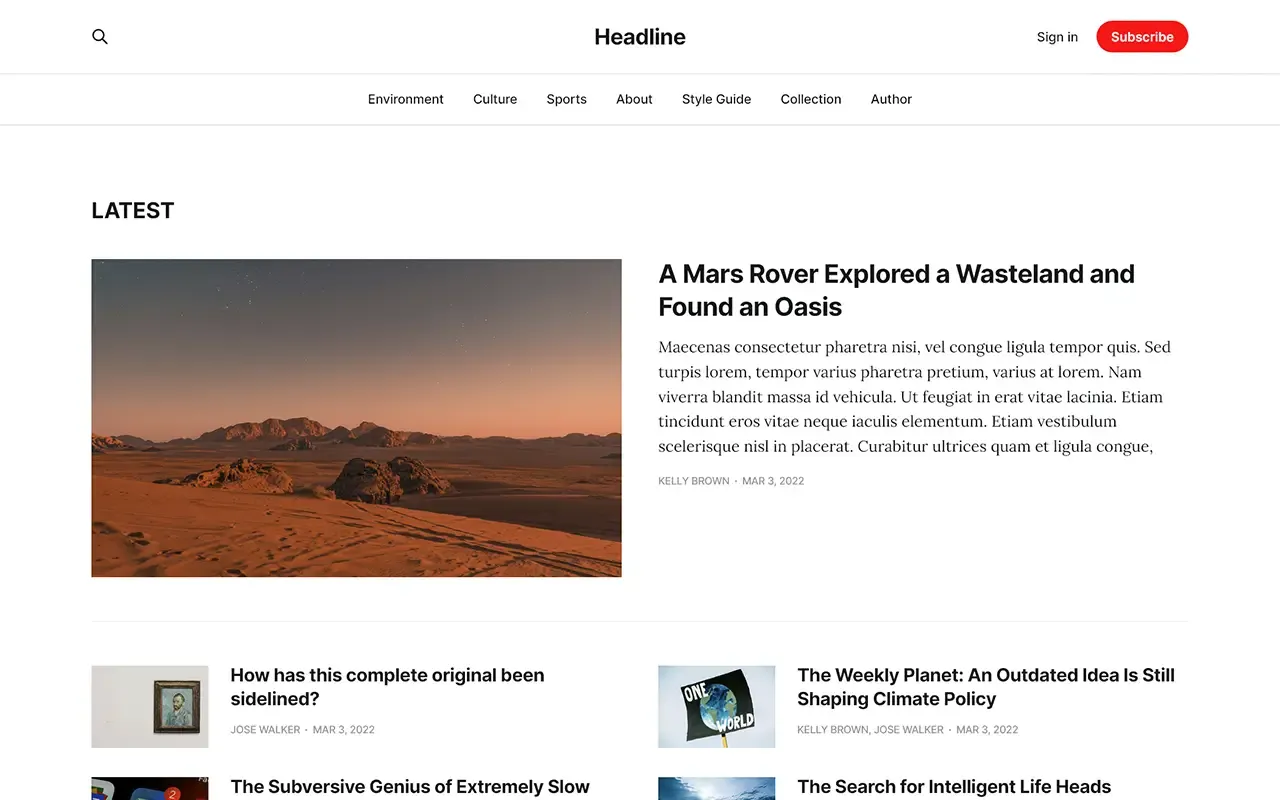Open the Sports section
1280x800 pixels.
(x=566, y=99)
